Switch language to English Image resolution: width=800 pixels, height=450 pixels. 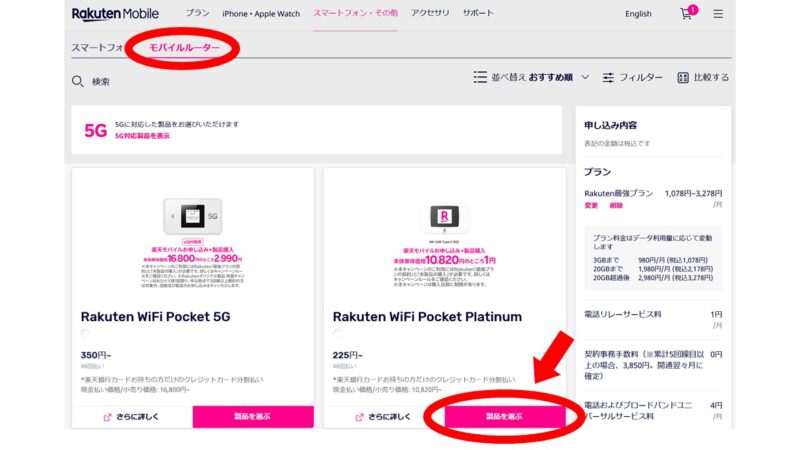point(638,14)
